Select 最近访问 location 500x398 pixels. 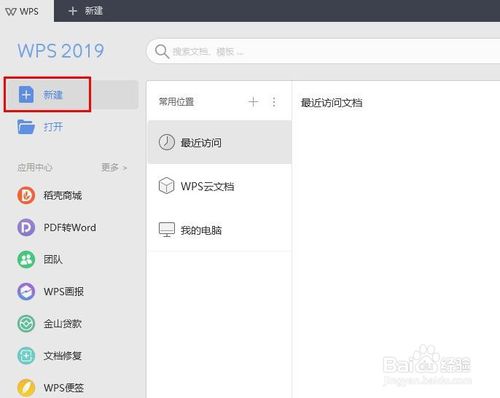pos(220,142)
